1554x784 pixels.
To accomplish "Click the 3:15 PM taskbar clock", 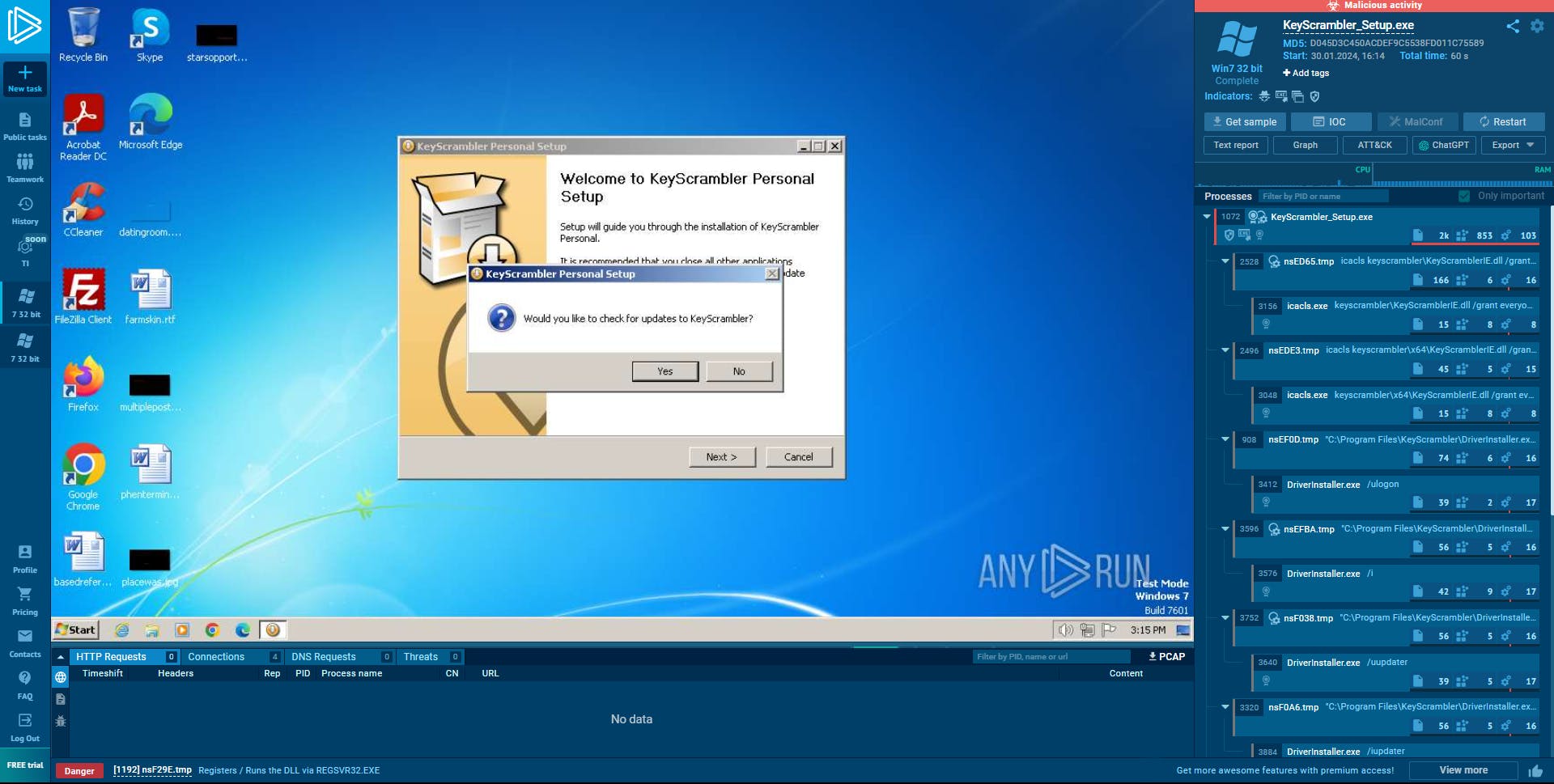I will (x=1148, y=630).
